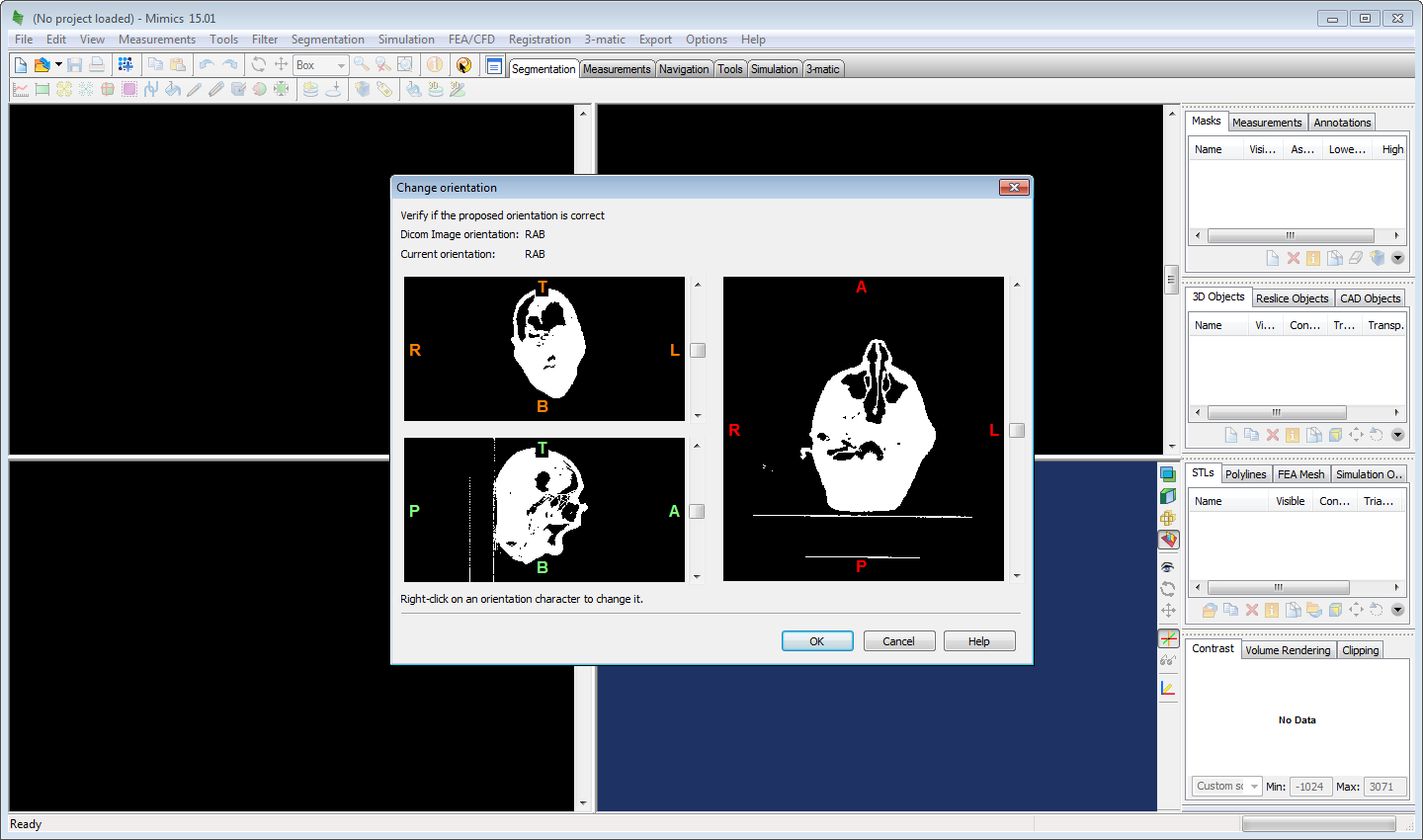This screenshot has width=1423, height=840.
Task: Click the coronal preview slice slider thumb
Action: pos(698,350)
